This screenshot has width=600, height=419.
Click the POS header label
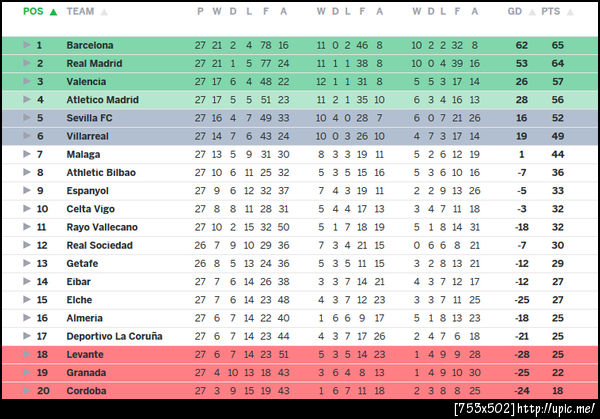[x=33, y=12]
